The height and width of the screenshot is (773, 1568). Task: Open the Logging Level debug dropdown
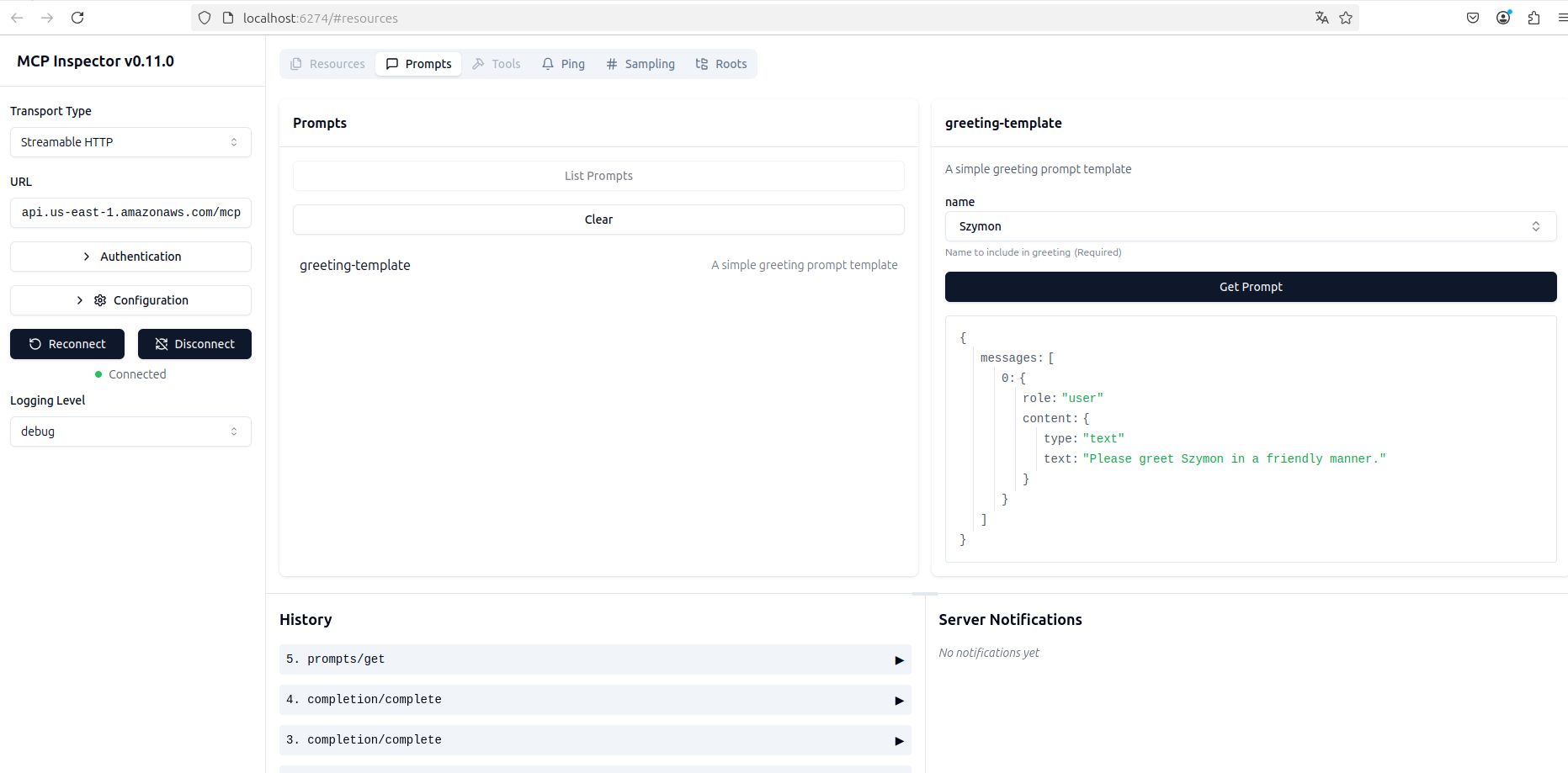click(x=130, y=432)
